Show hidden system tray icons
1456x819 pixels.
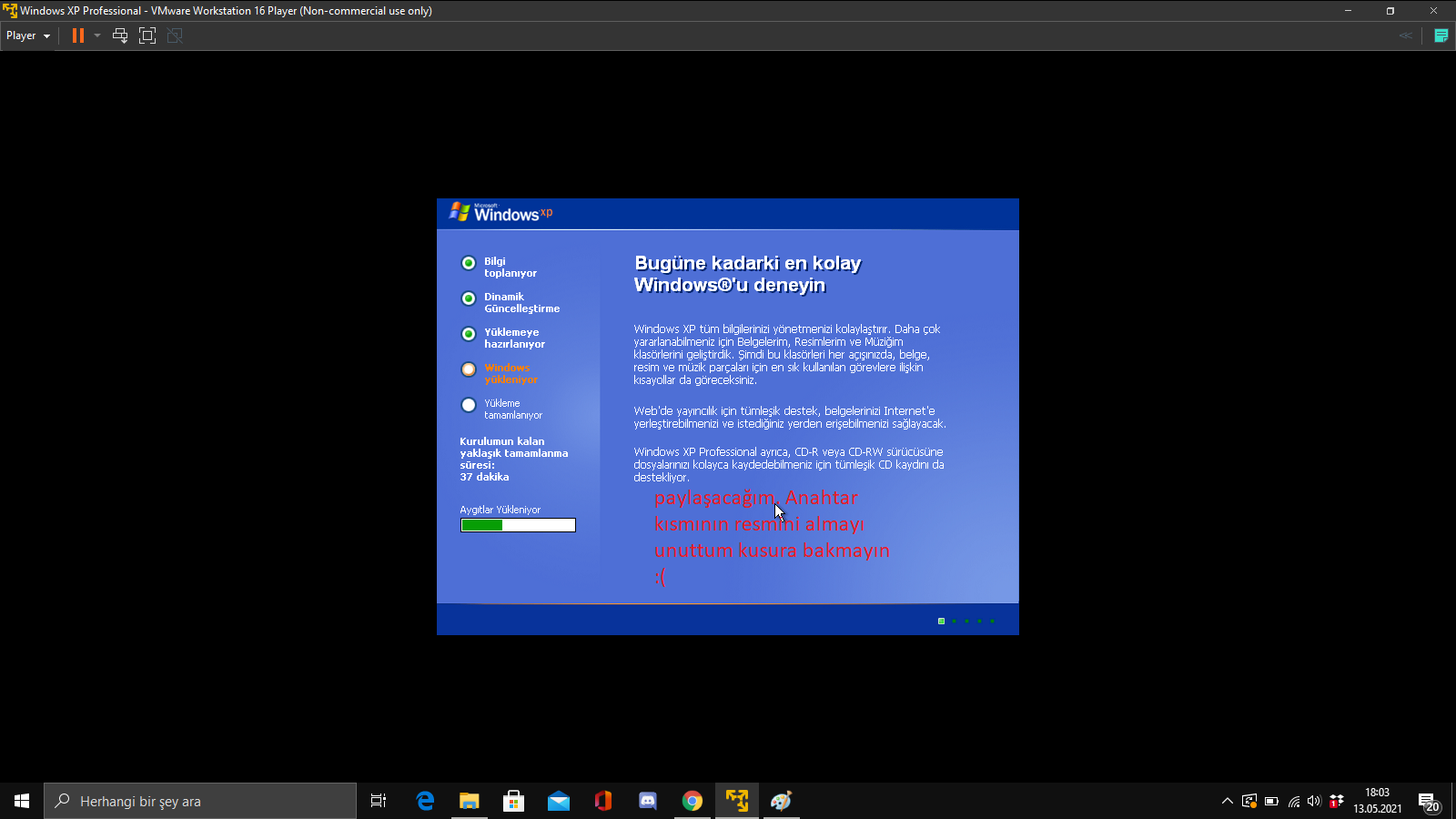pyautogui.click(x=1228, y=801)
